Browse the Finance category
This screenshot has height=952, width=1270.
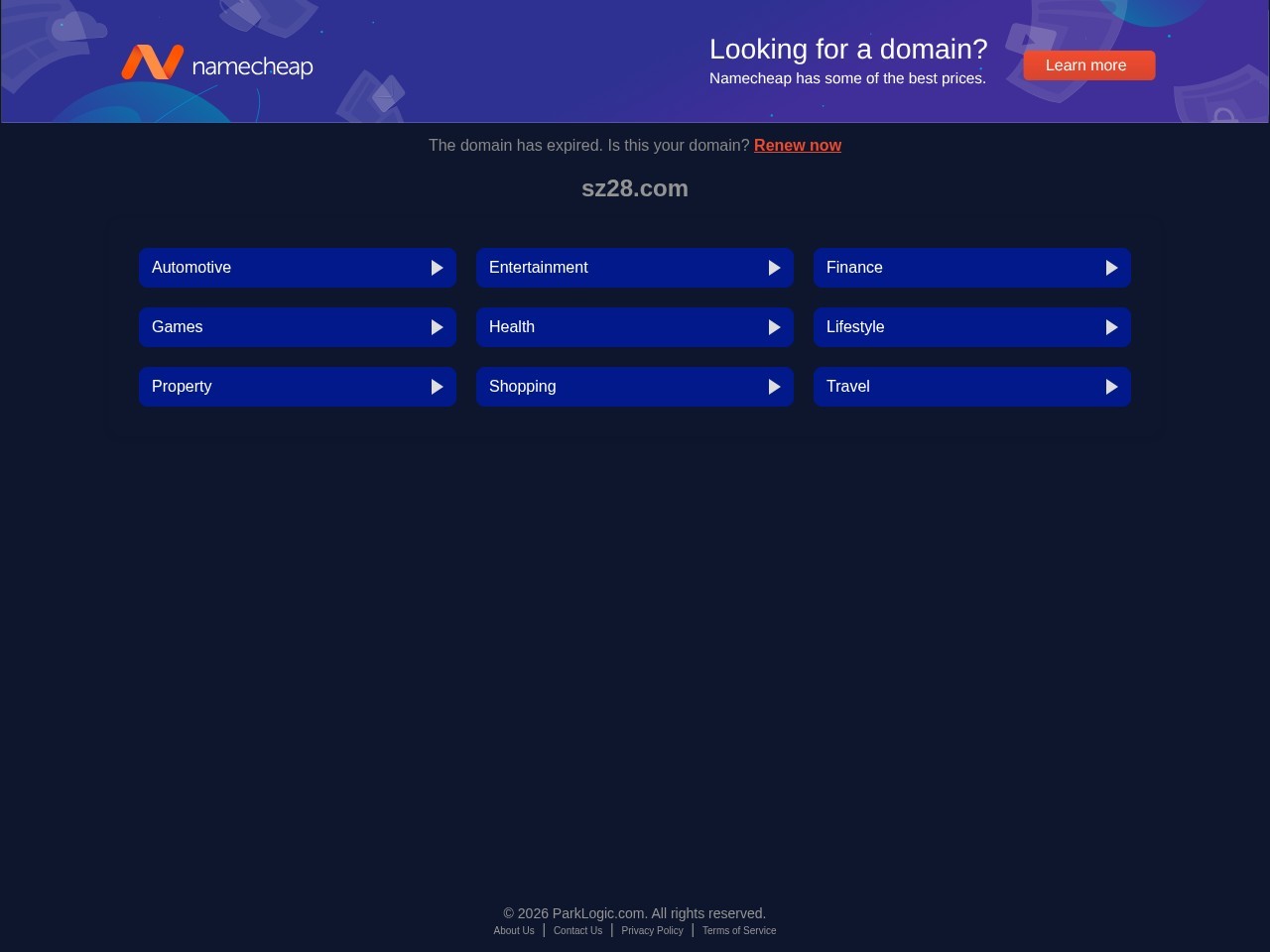click(972, 268)
